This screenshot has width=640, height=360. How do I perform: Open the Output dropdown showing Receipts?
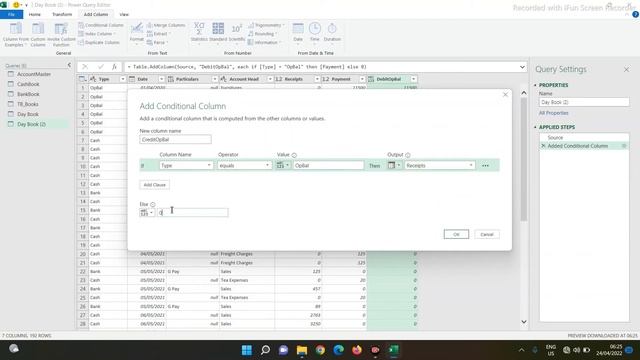click(440, 165)
